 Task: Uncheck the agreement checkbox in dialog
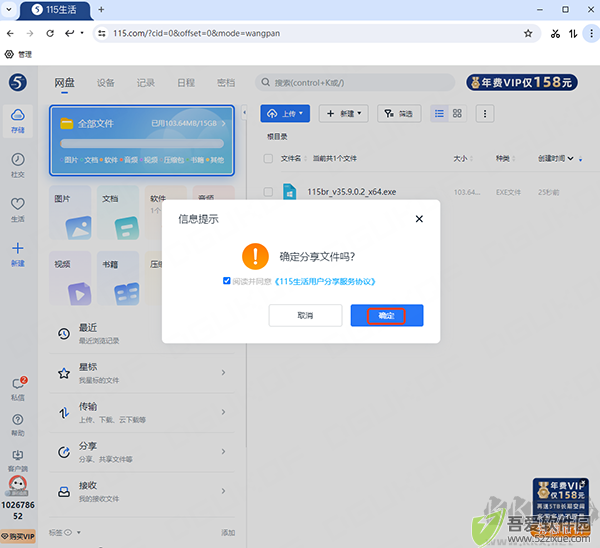click(x=227, y=281)
